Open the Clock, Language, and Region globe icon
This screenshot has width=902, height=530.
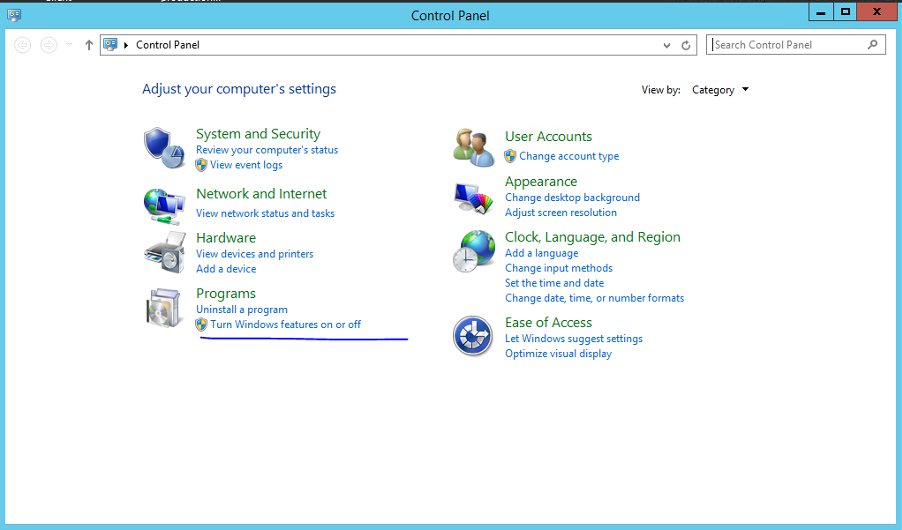click(473, 251)
